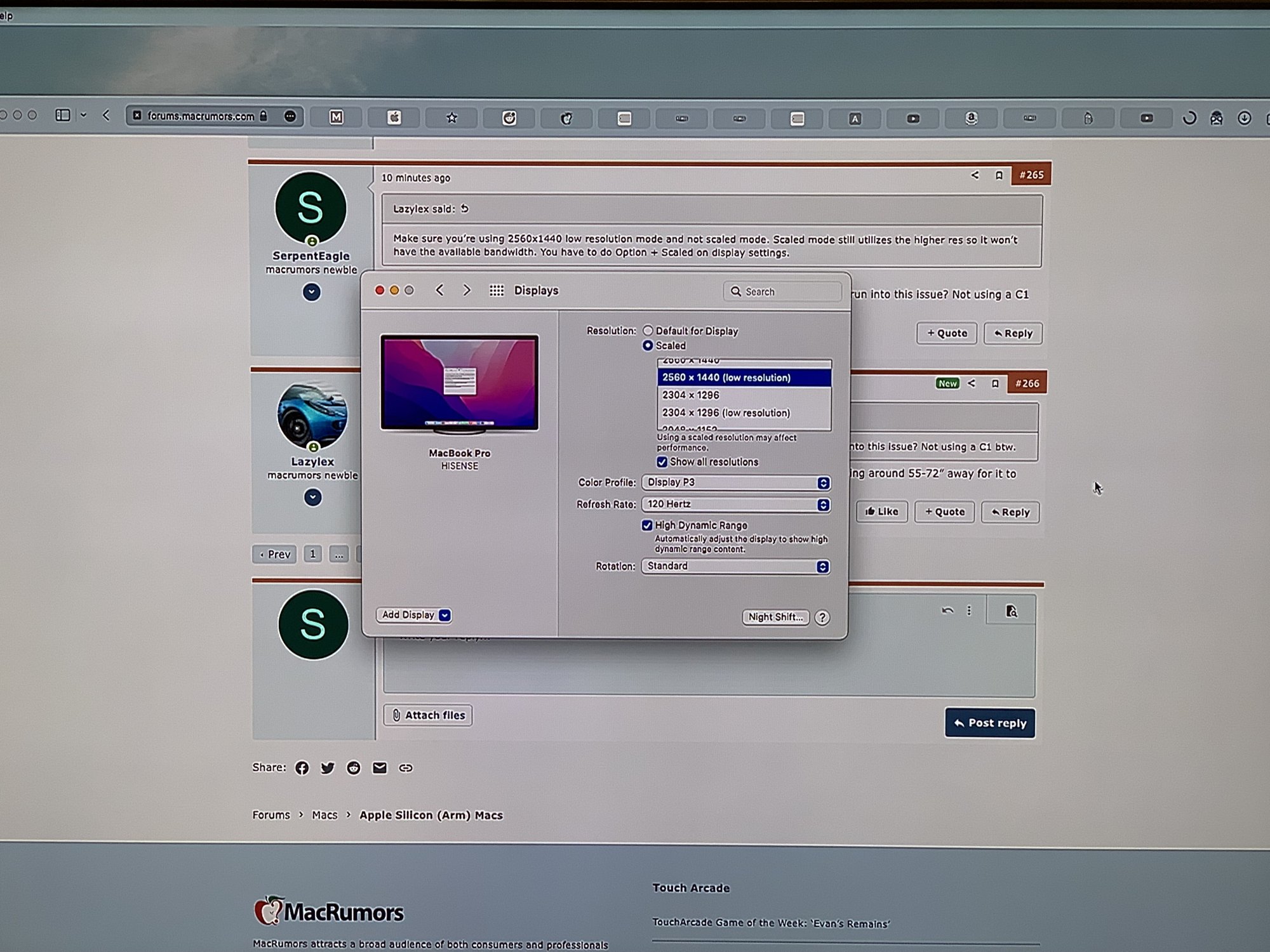Click the Facebook share icon
1270x952 pixels.
(302, 768)
